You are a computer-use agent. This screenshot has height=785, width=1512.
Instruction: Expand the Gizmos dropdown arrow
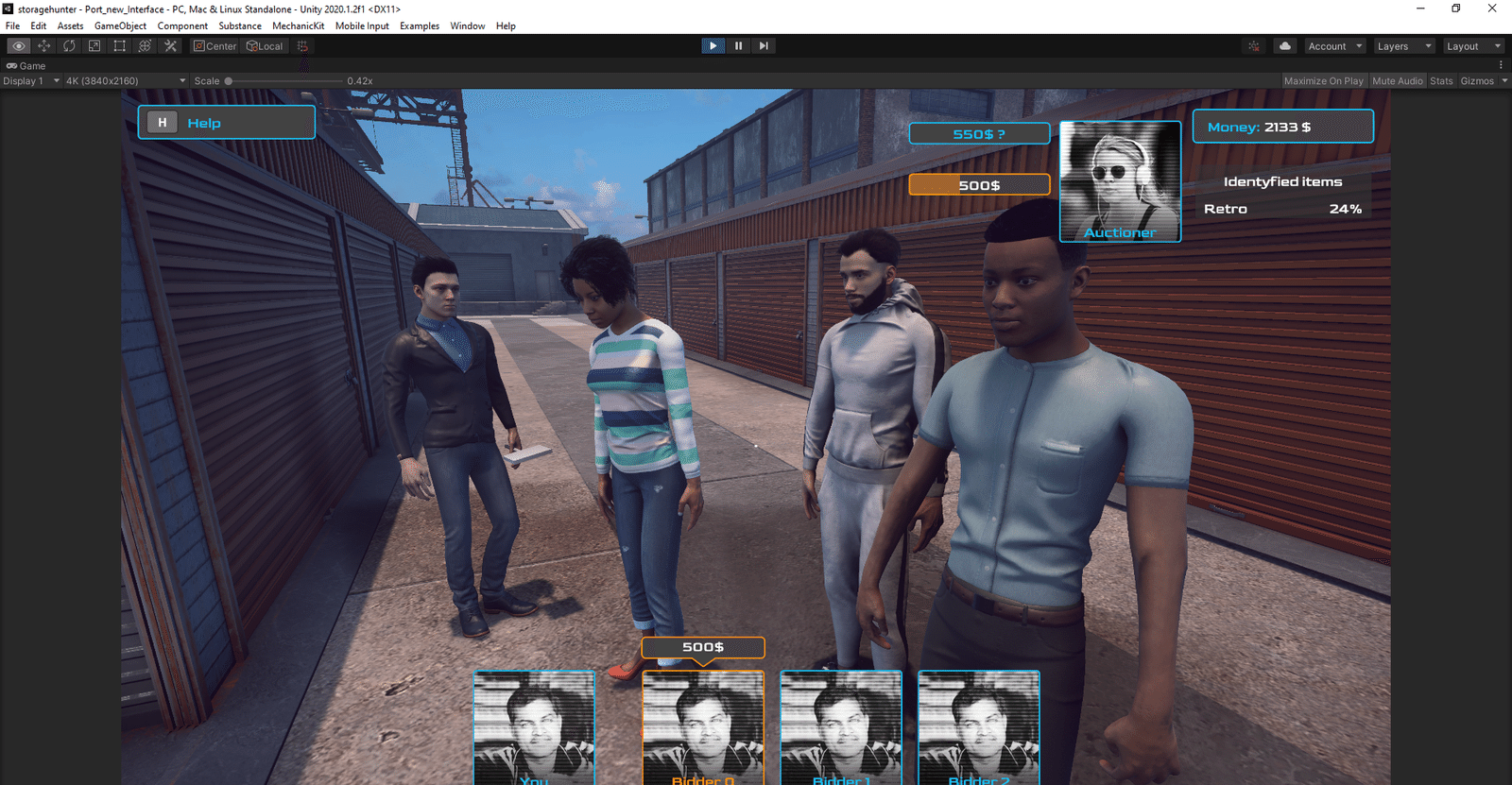click(x=1504, y=81)
